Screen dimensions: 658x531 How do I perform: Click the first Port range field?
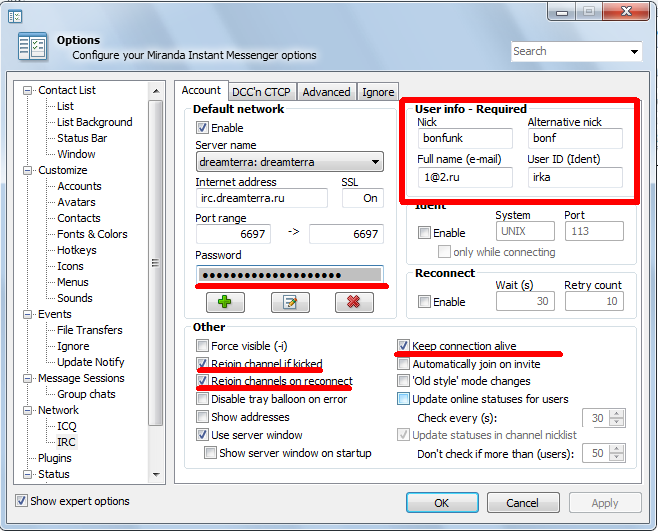(x=233, y=234)
